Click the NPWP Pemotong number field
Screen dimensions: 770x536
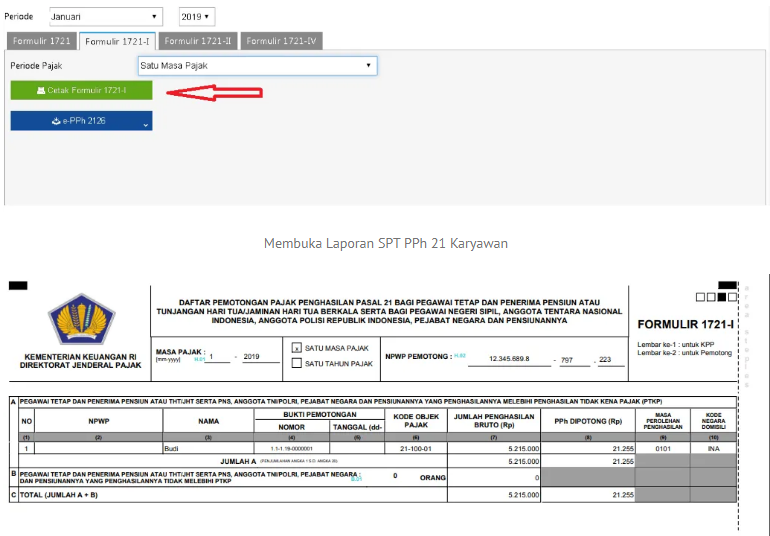point(512,357)
